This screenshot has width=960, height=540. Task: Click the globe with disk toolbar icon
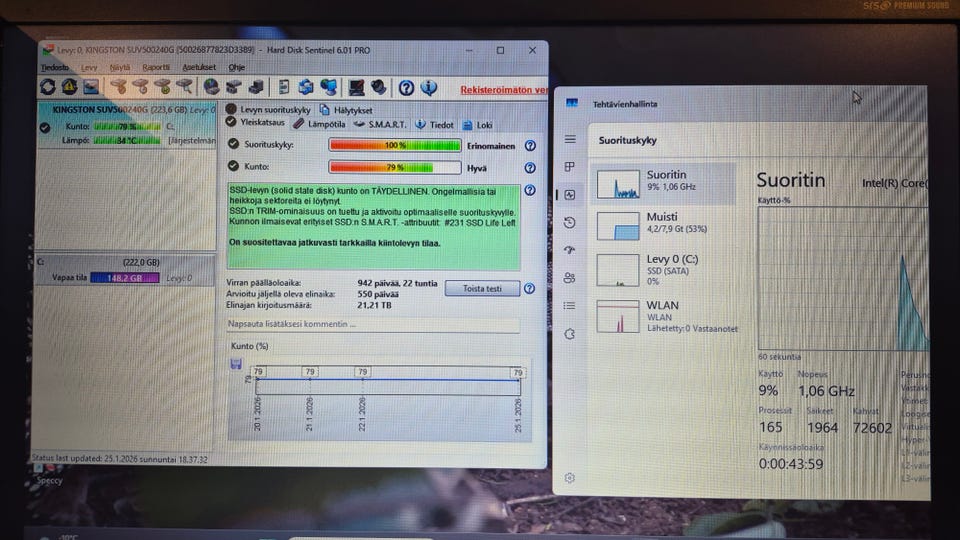[211, 87]
